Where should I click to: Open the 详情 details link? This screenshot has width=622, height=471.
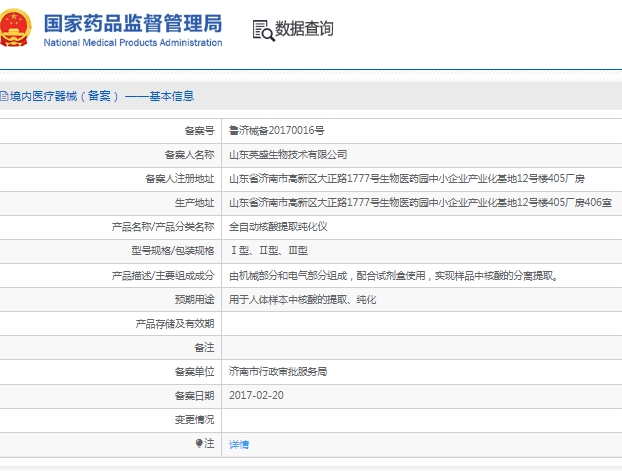tap(239, 444)
